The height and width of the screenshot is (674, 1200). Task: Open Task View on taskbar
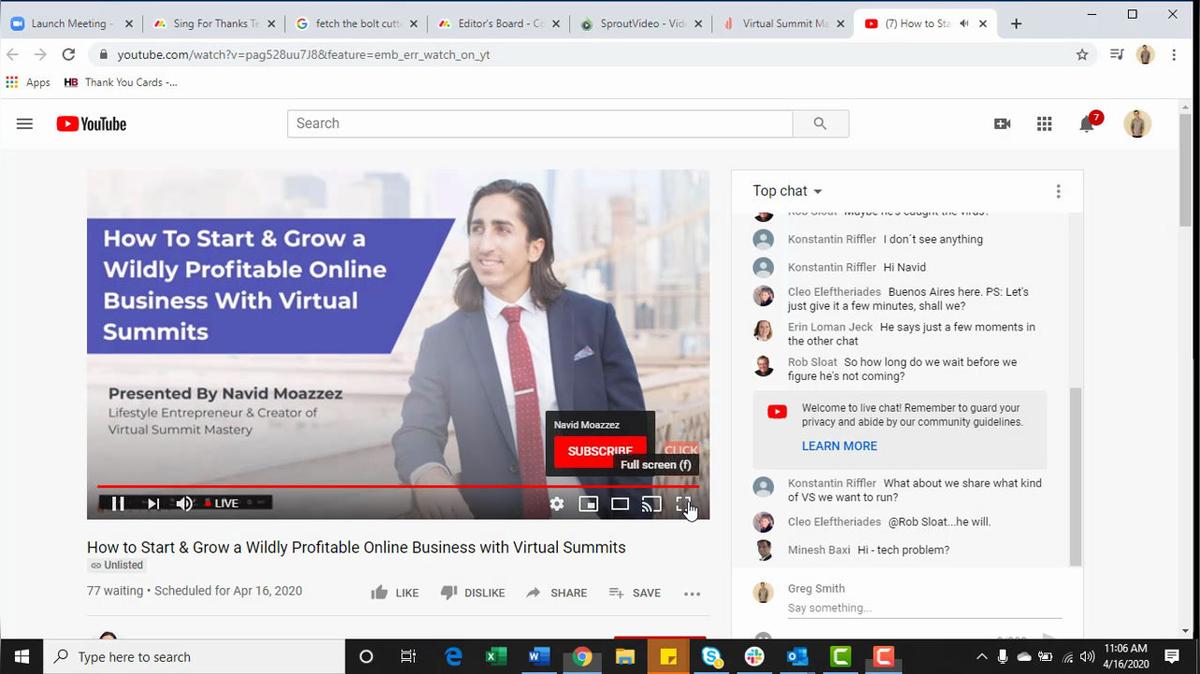pyautogui.click(x=408, y=657)
